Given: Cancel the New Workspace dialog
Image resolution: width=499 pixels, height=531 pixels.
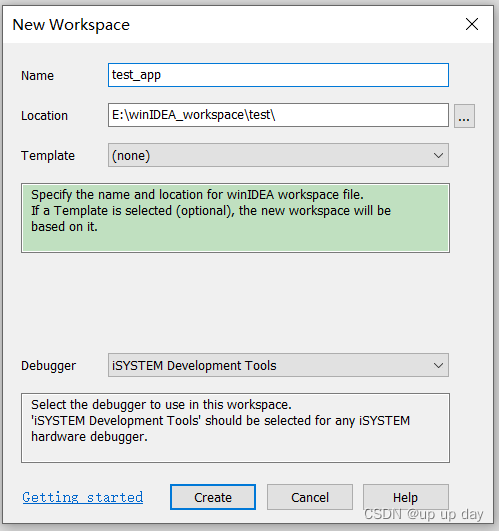Looking at the screenshot, I should click(310, 497).
